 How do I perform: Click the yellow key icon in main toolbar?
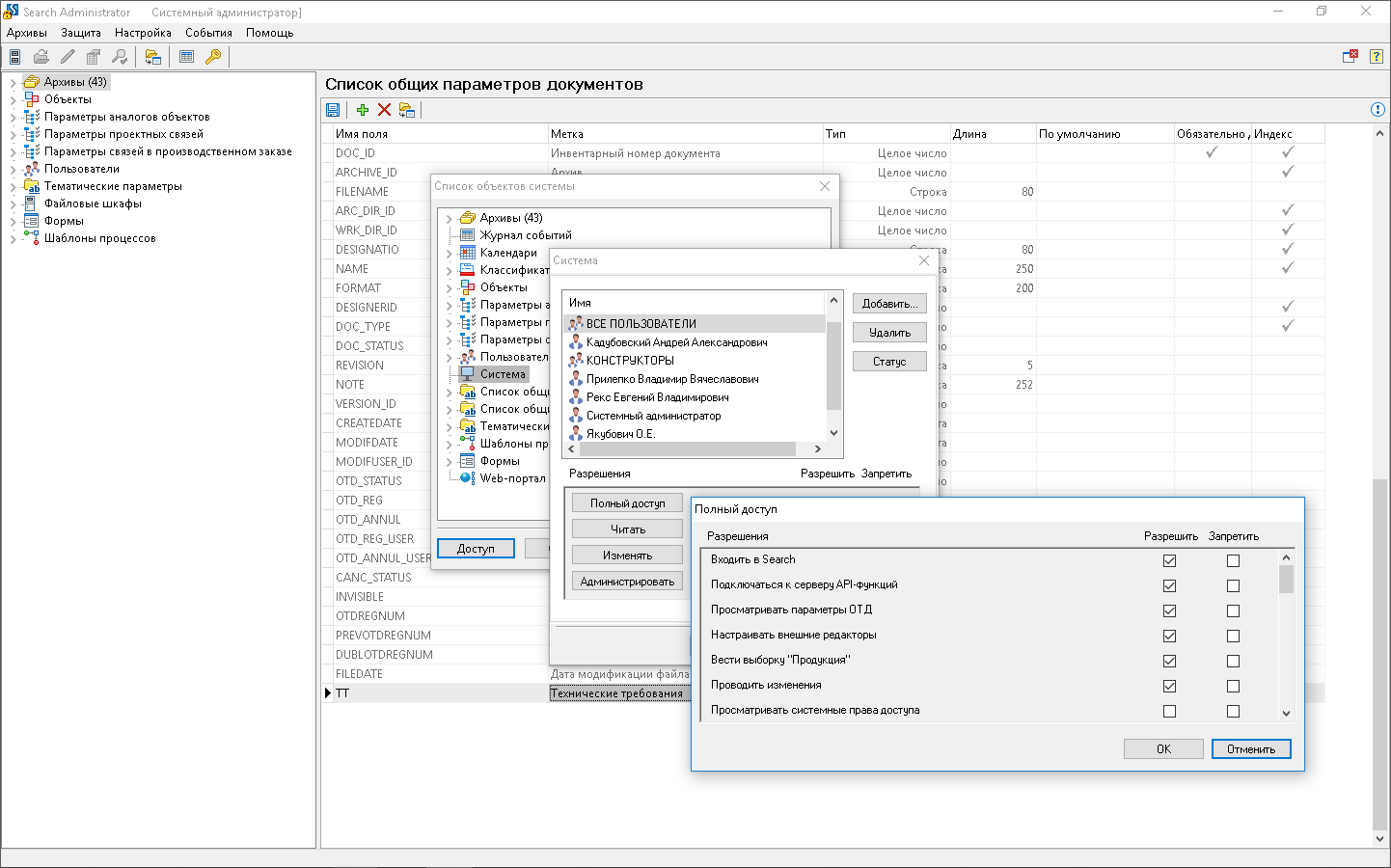tap(213, 57)
